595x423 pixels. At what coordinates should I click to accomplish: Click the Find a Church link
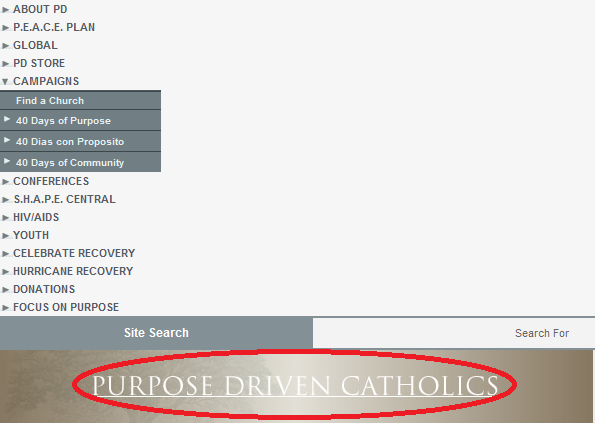pyautogui.click(x=50, y=101)
